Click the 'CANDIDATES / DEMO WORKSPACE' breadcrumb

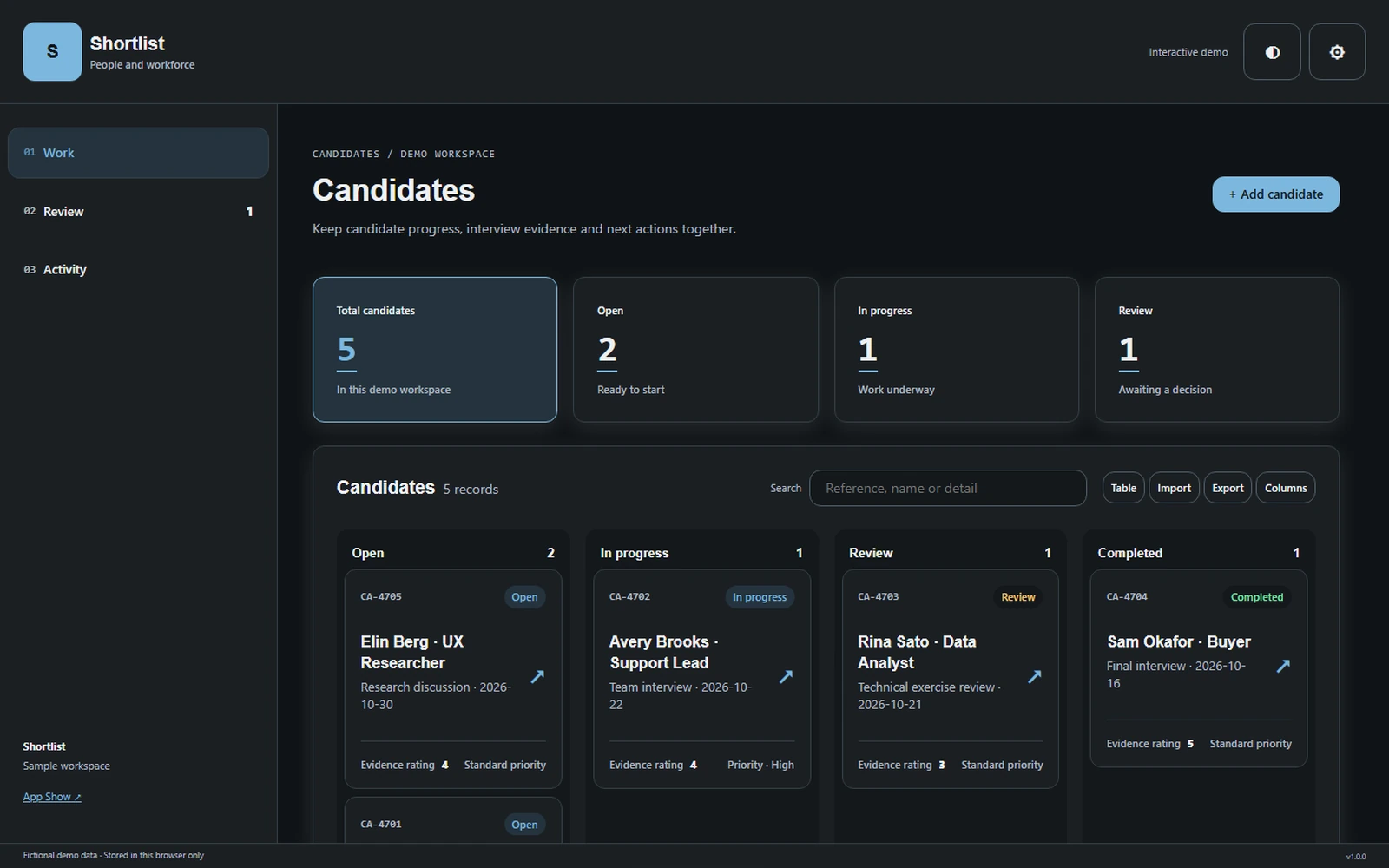click(404, 154)
